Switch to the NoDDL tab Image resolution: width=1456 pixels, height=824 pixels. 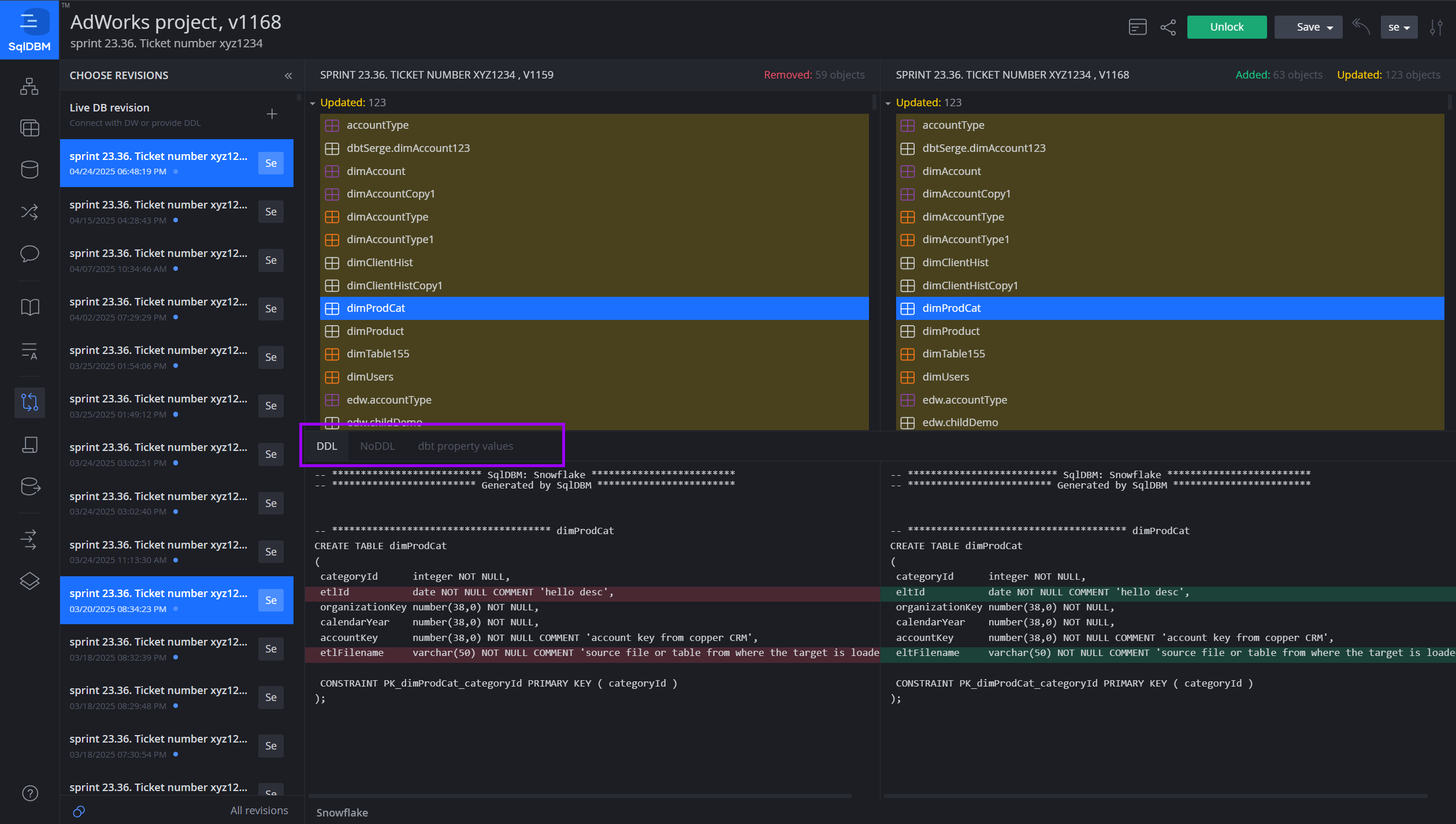tap(377, 446)
